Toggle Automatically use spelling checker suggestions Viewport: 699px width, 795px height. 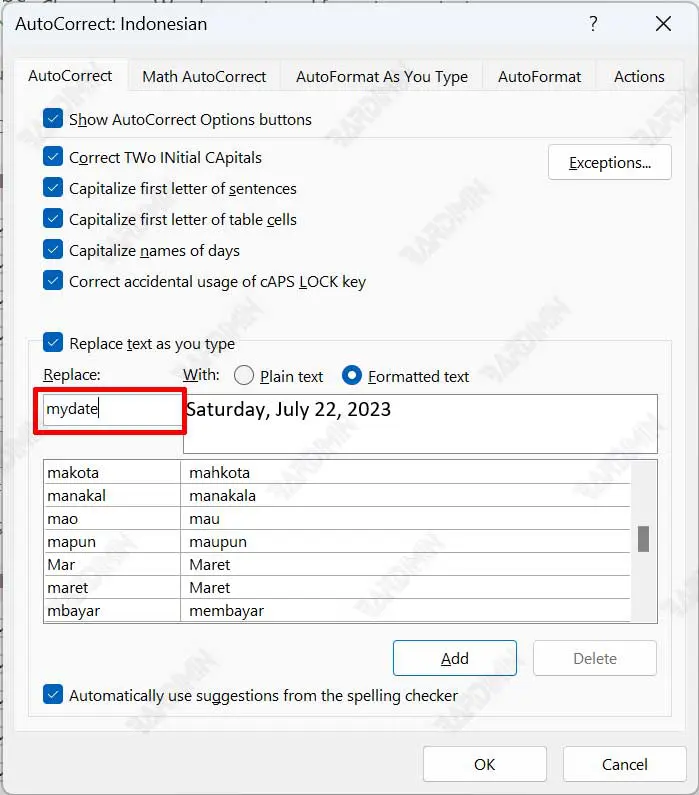pyautogui.click(x=53, y=695)
